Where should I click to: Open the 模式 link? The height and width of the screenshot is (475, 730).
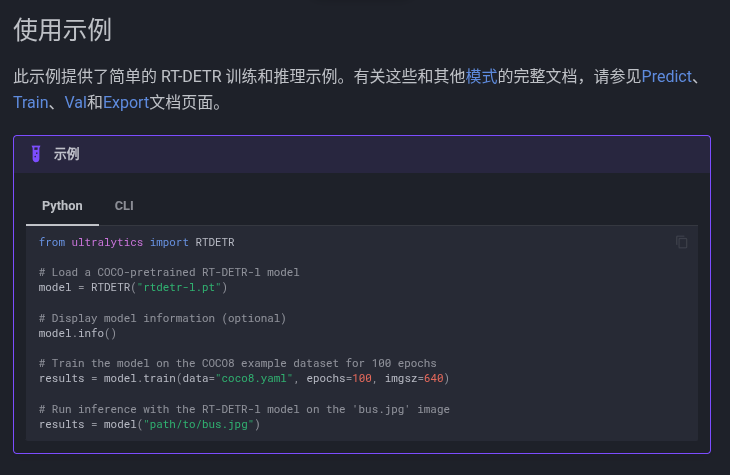[481, 76]
